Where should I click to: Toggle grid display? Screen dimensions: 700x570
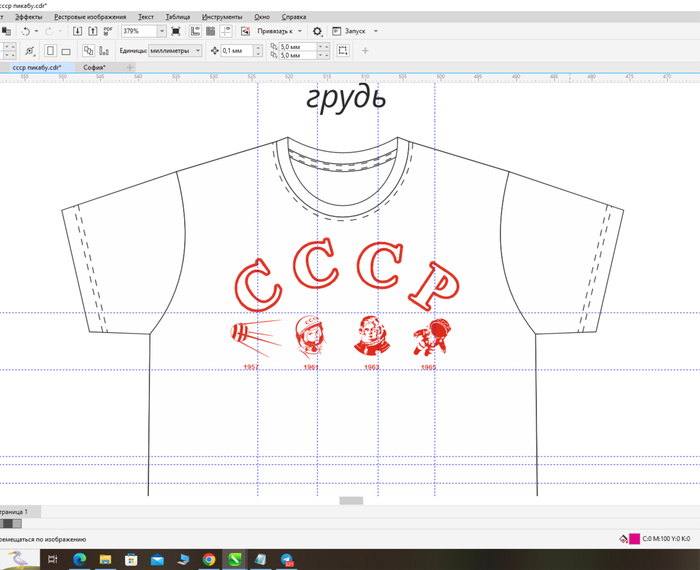[x=210, y=31]
